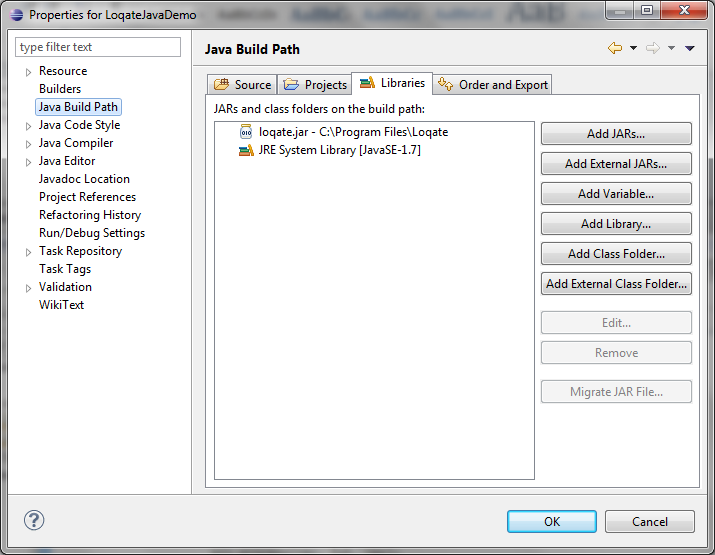Select Project References tree item
Viewport: 715px width, 555px height.
(88, 197)
